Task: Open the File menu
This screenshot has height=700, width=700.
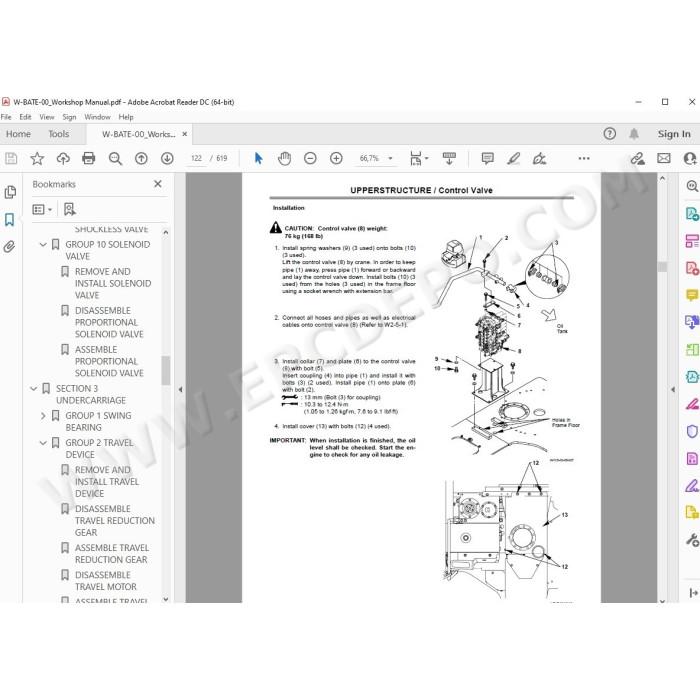Action: click(x=6, y=117)
